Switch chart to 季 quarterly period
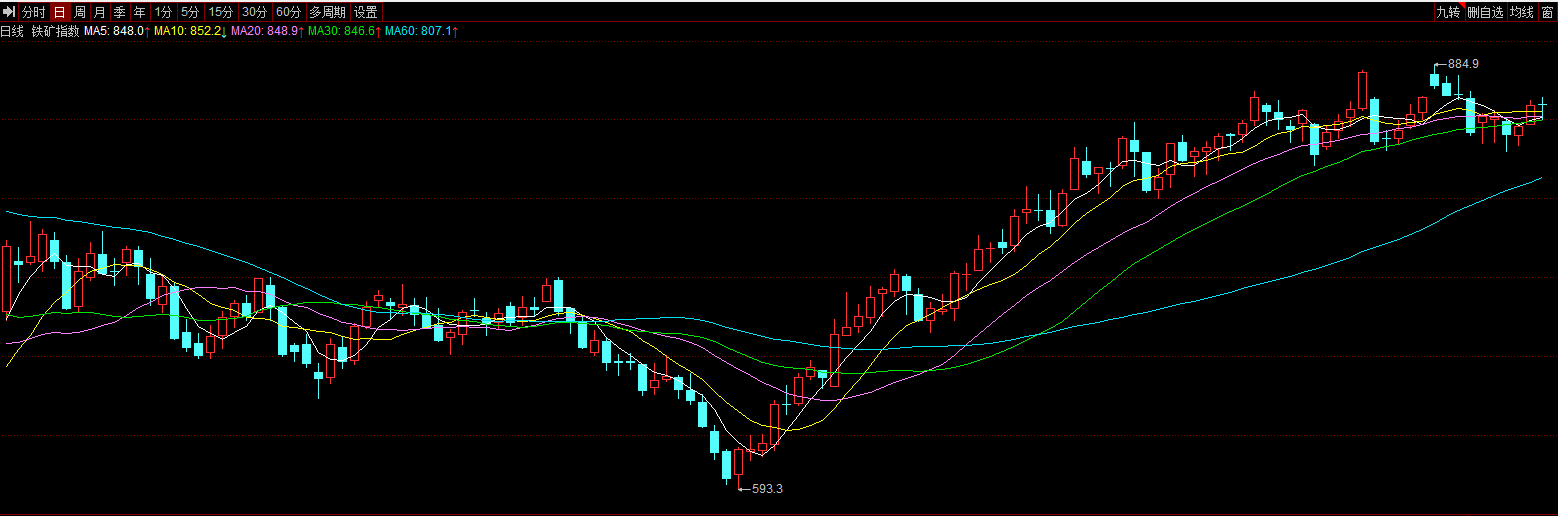This screenshot has width=1558, height=516. [120, 12]
